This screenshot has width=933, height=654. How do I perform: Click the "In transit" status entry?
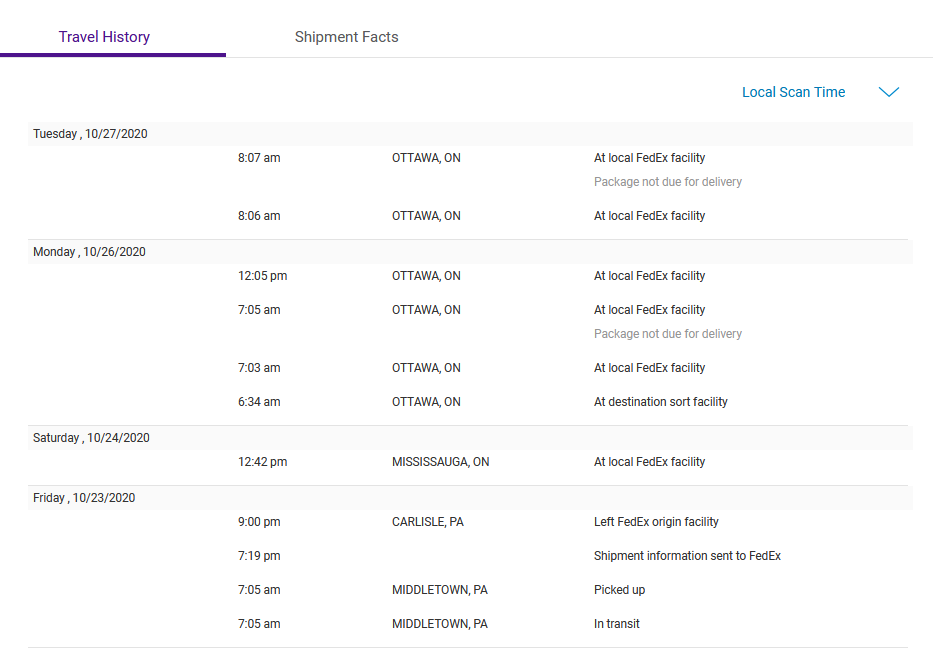click(x=616, y=624)
